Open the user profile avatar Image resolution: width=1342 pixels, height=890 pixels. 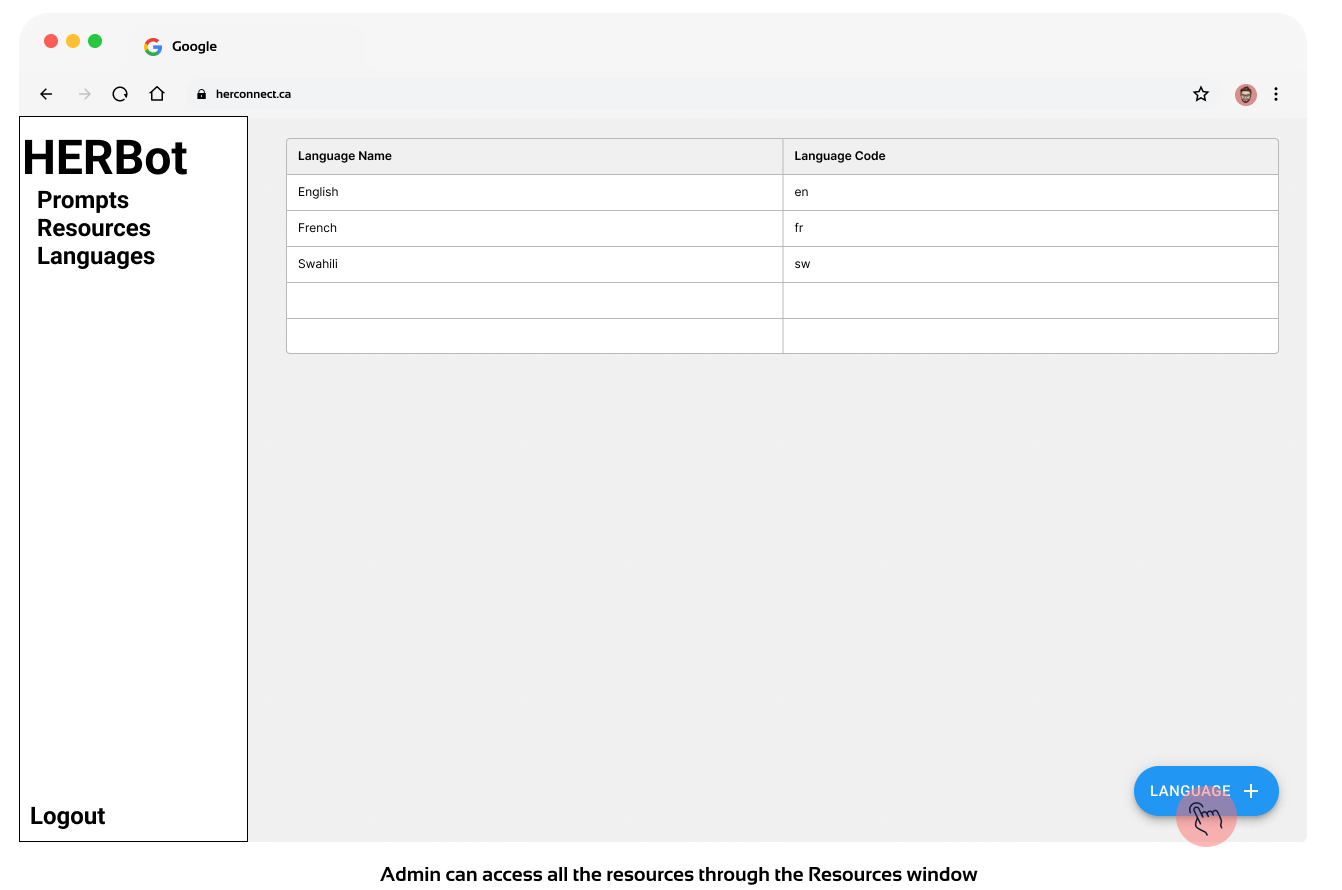coord(1245,94)
